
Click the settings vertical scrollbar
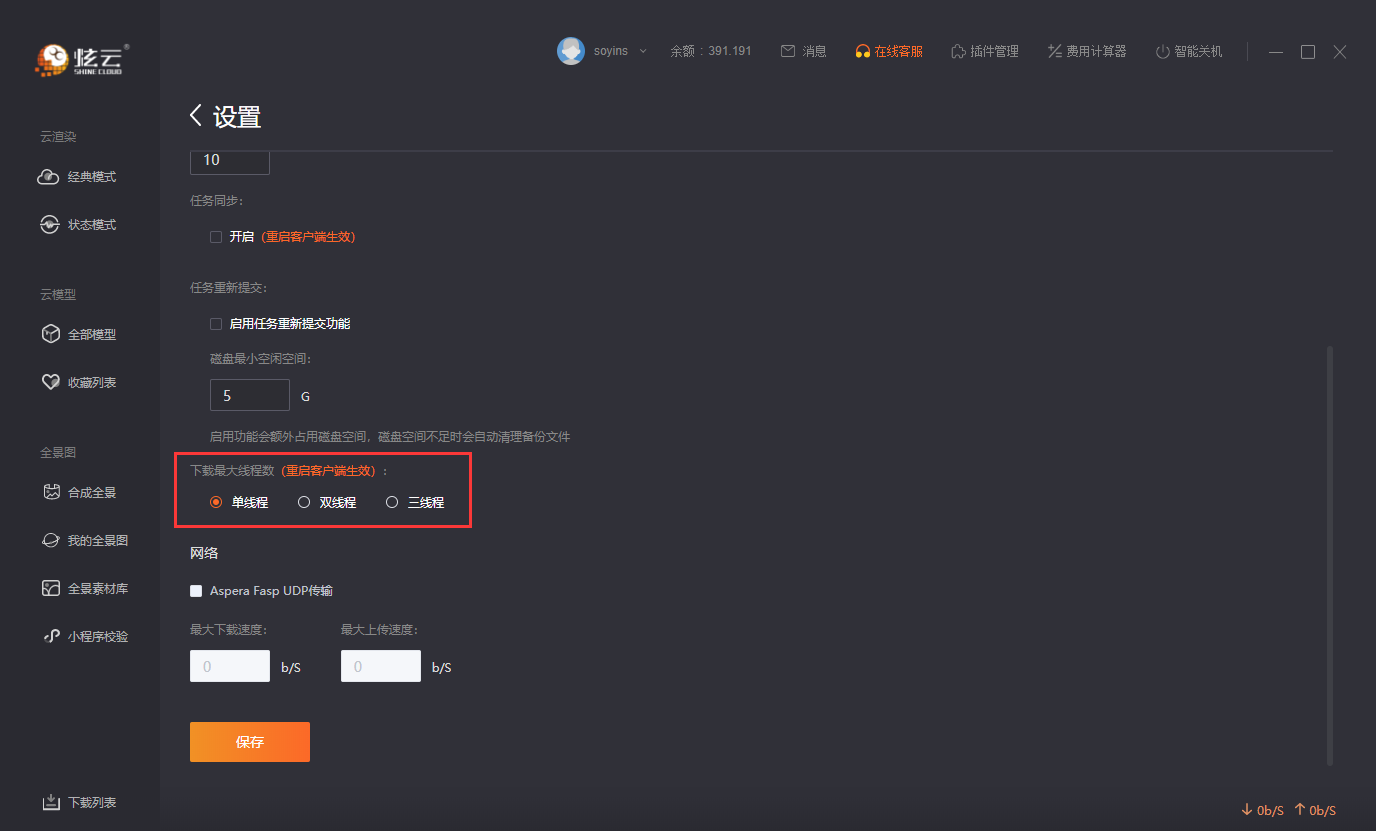pyautogui.click(x=1329, y=556)
